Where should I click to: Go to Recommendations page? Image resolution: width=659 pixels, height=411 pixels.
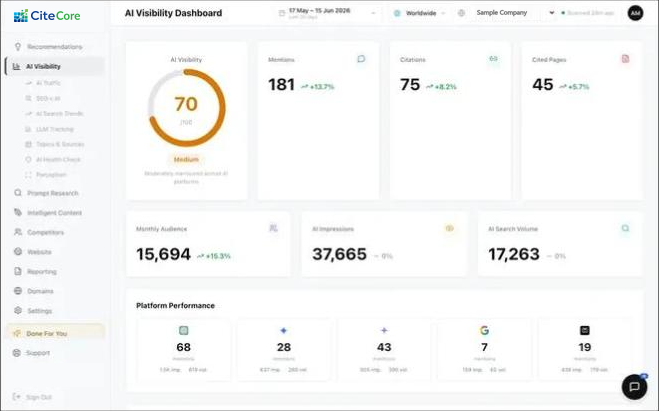[55, 47]
